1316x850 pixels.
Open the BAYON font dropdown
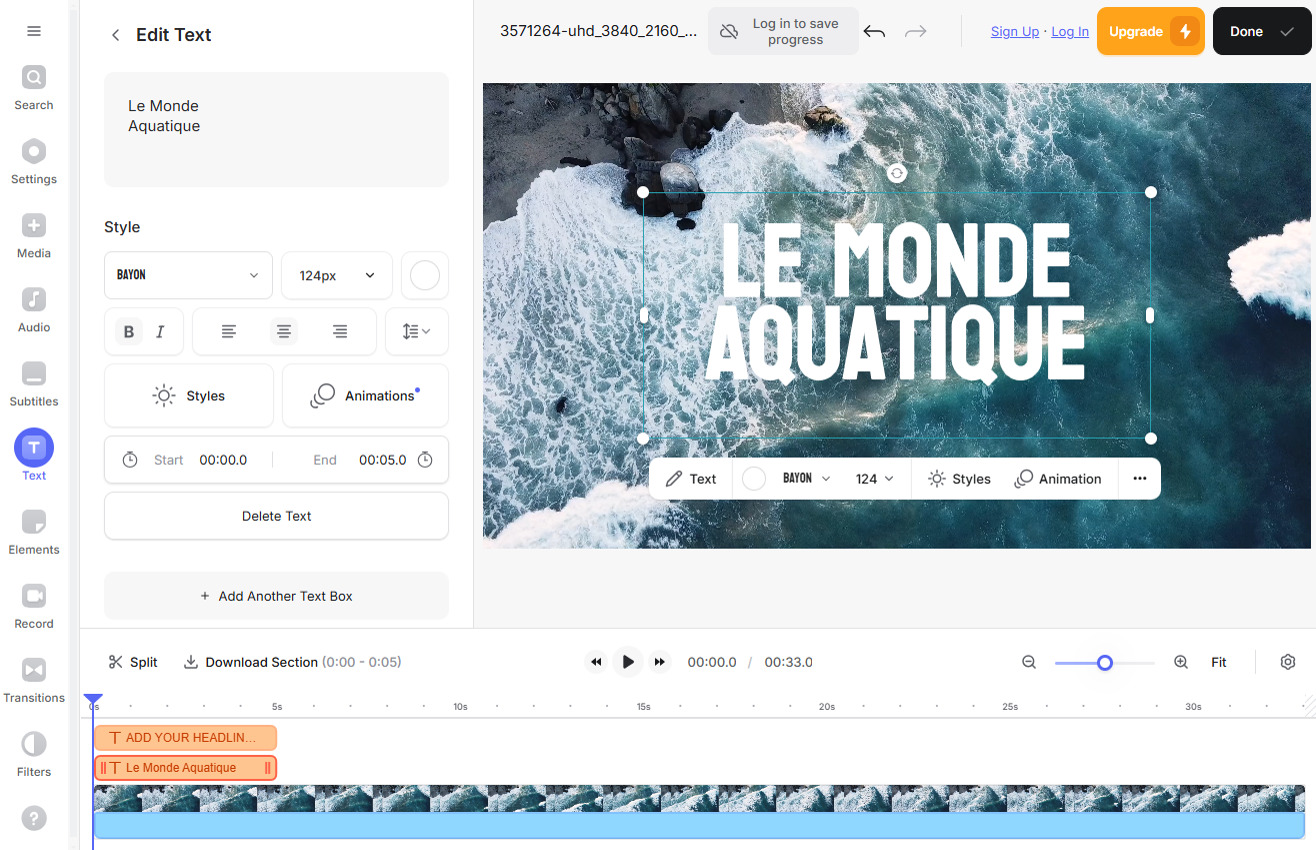[188, 275]
